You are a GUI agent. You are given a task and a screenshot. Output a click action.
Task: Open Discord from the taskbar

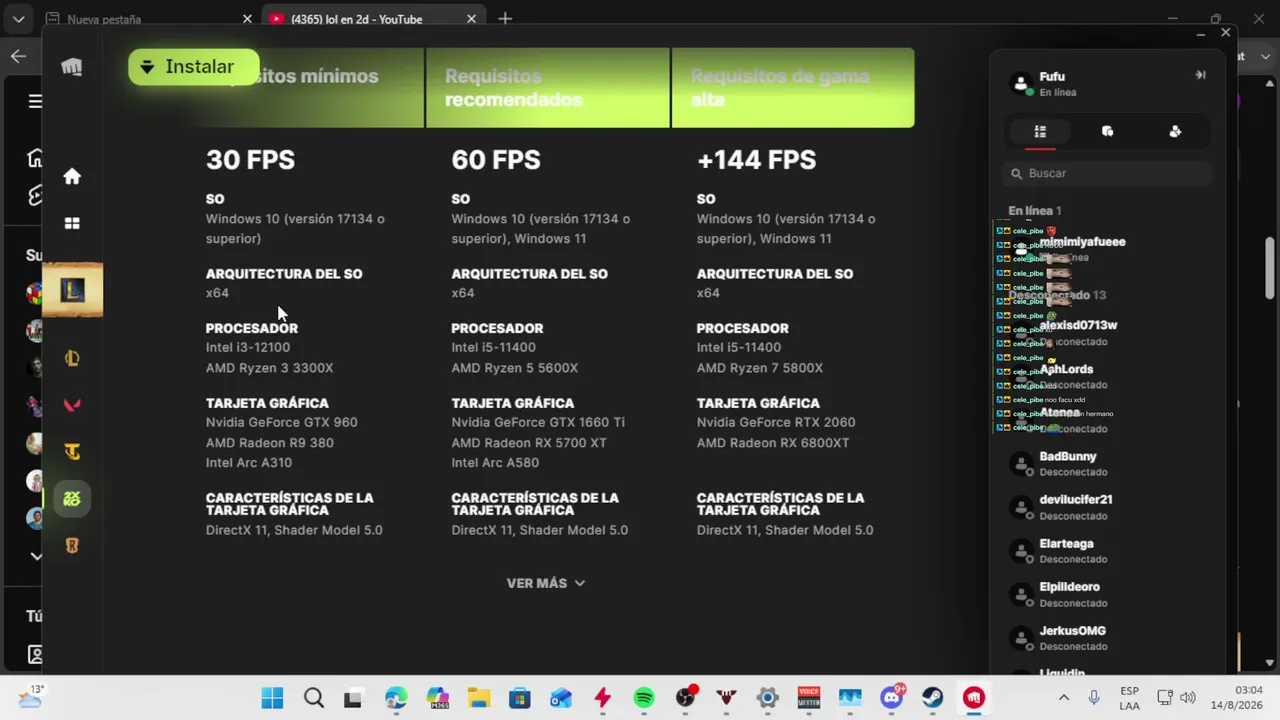click(891, 698)
